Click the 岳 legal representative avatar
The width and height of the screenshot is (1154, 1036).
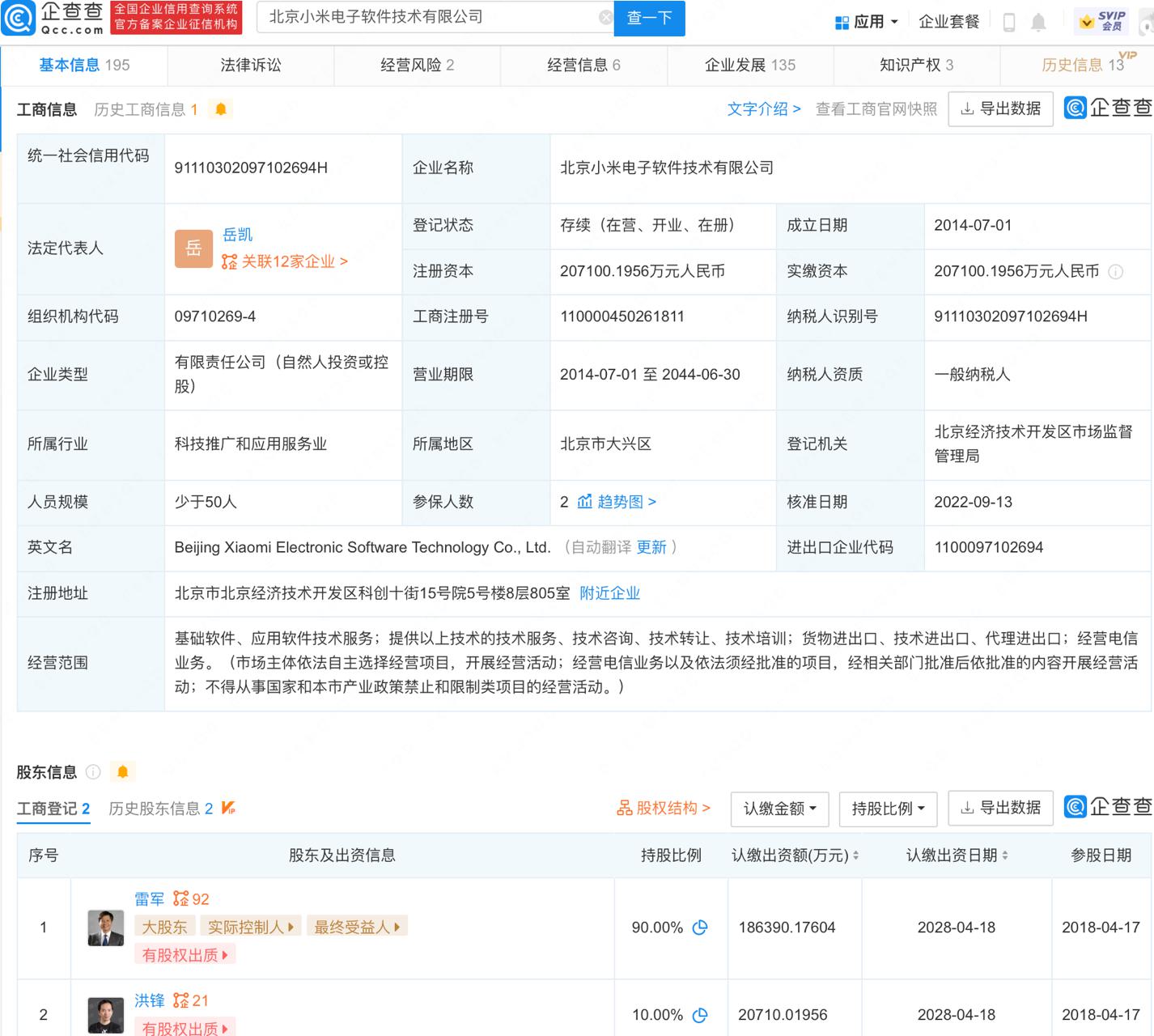pos(193,248)
